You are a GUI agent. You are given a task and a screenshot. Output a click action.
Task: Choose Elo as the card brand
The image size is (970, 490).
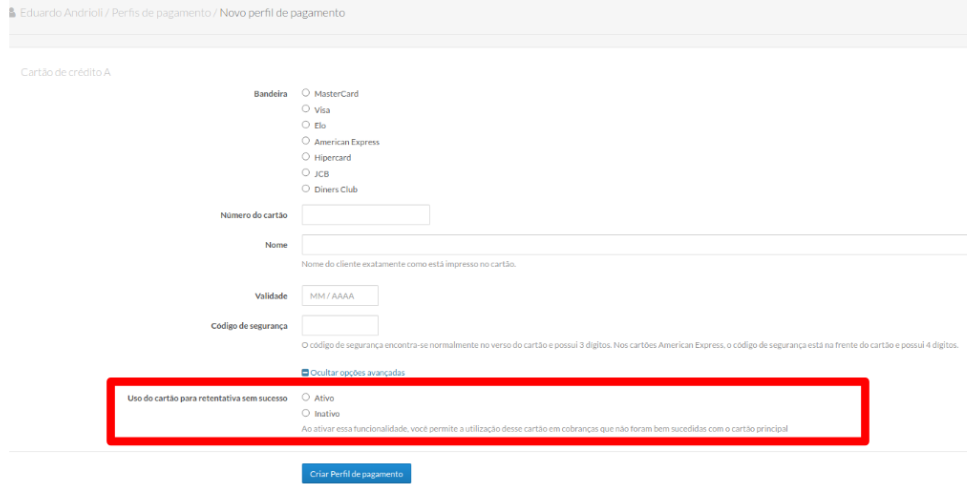point(306,125)
